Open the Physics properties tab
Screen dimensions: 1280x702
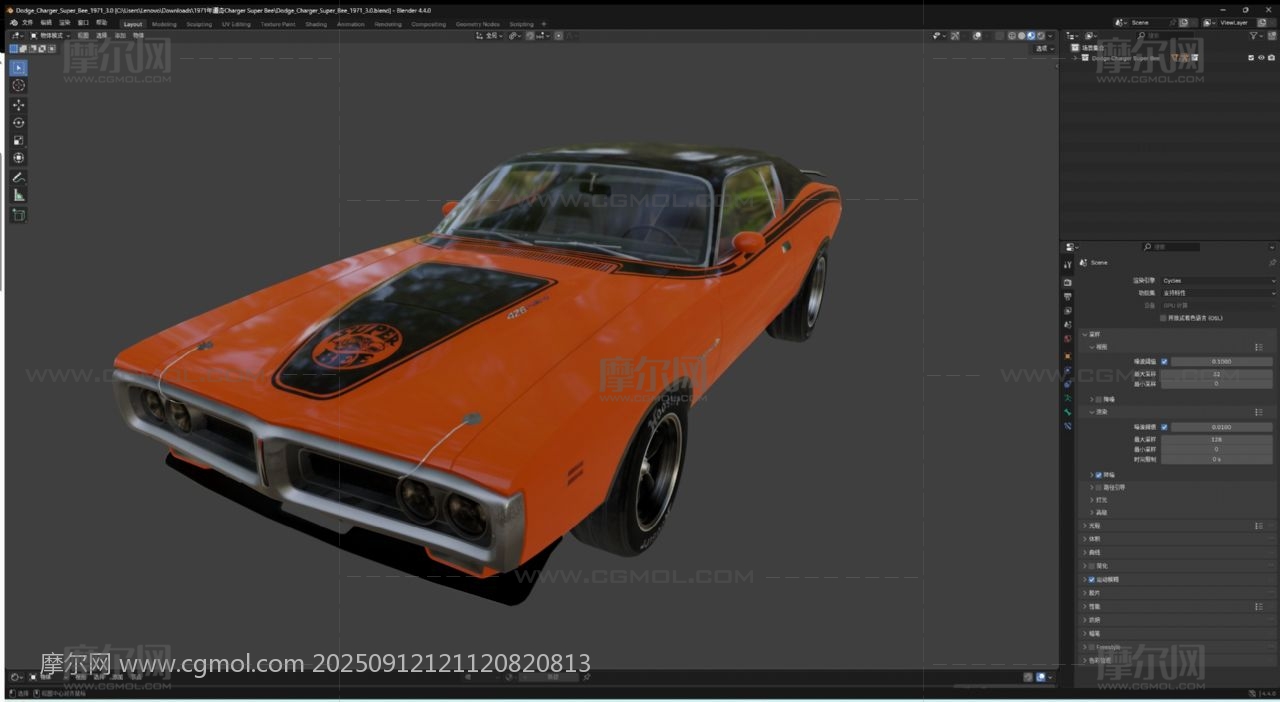1067,370
